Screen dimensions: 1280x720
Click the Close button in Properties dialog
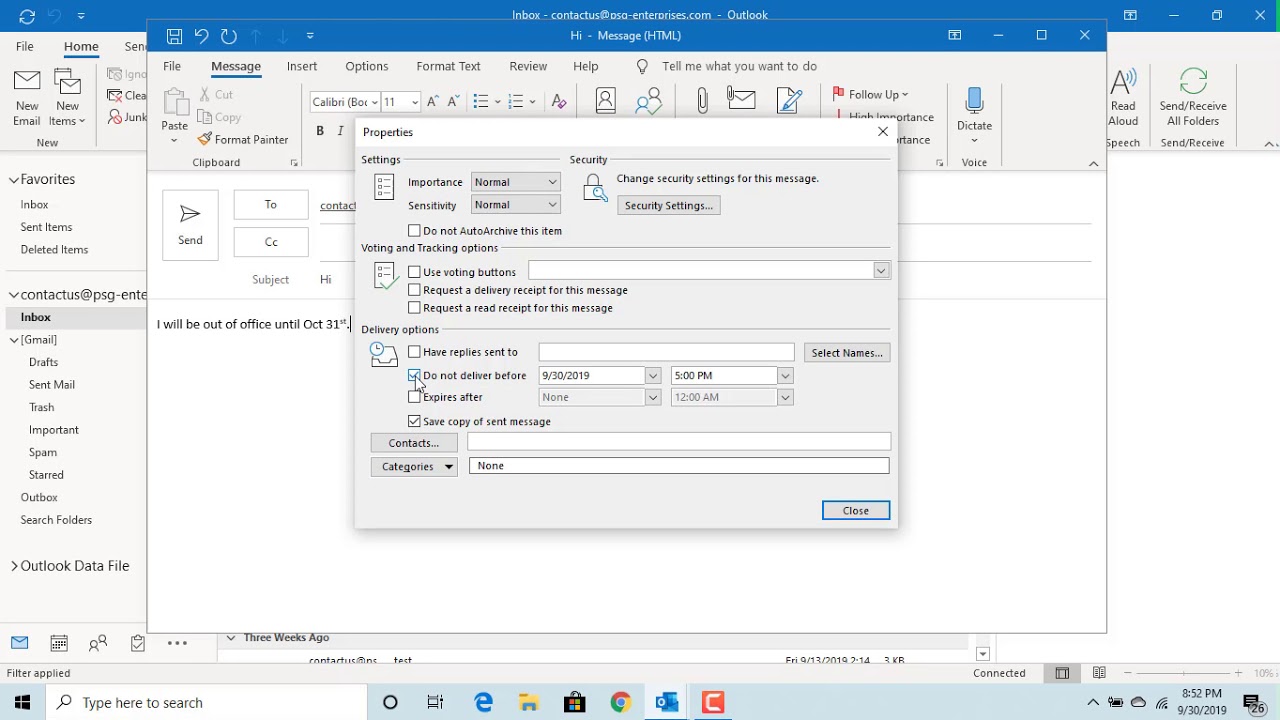click(856, 511)
